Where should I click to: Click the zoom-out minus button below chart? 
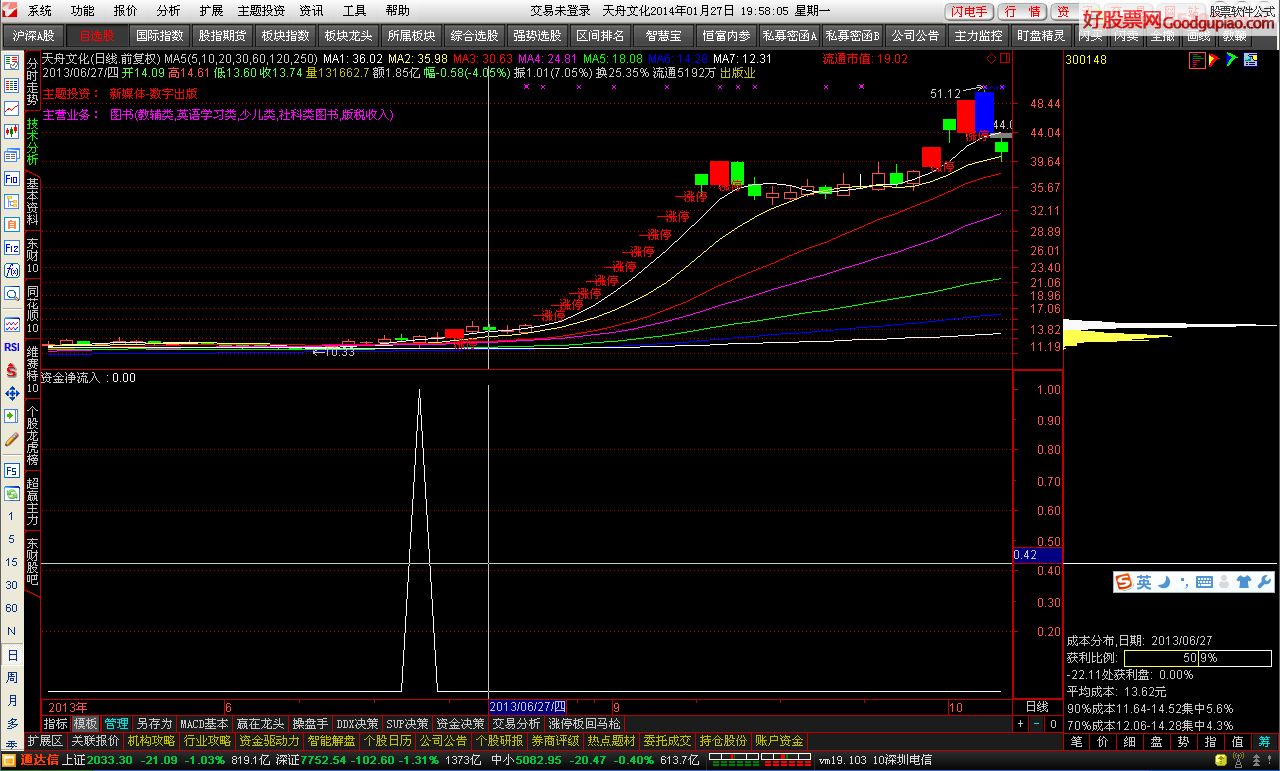(1037, 723)
